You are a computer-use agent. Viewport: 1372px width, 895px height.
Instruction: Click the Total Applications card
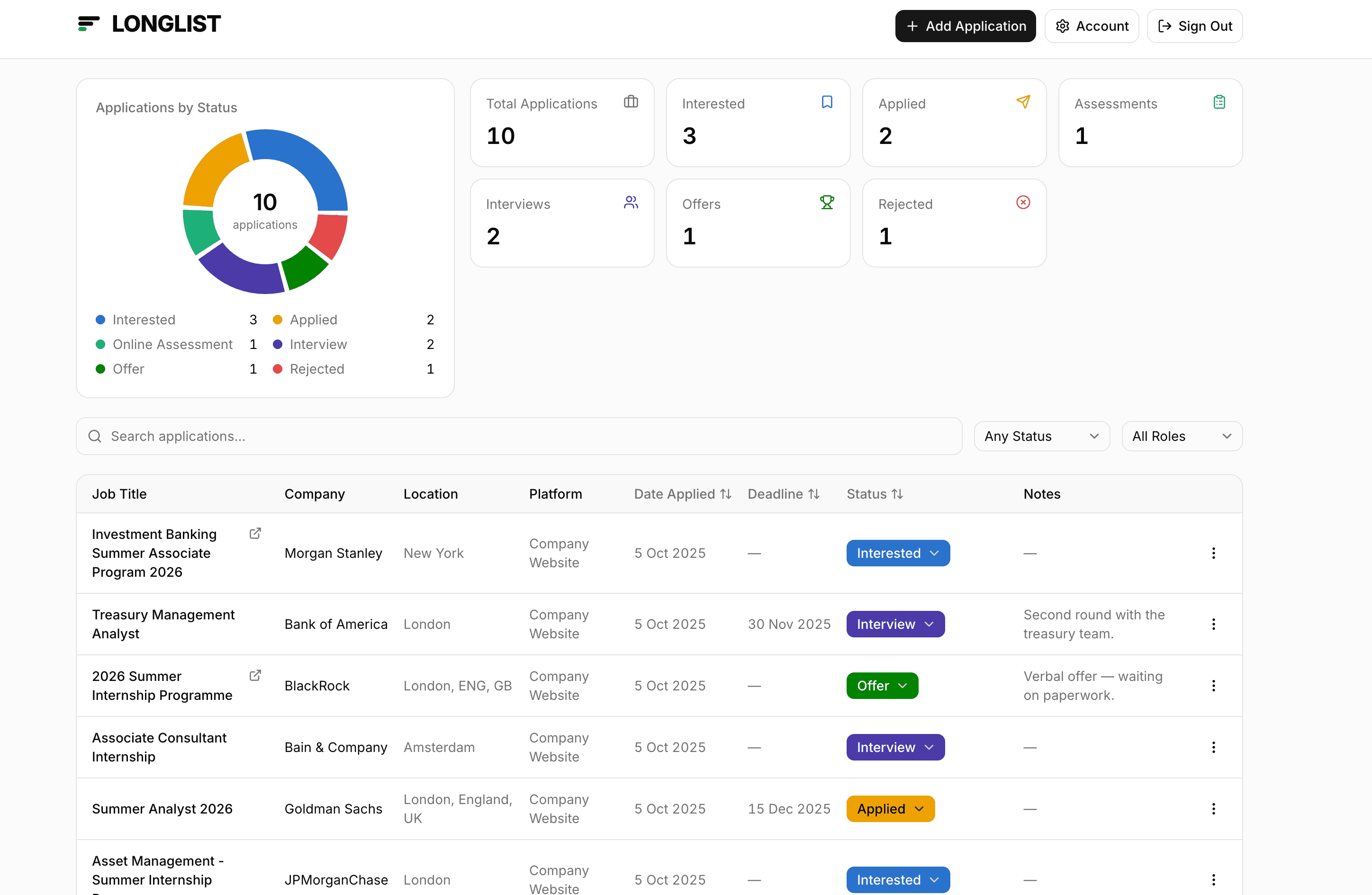point(562,123)
